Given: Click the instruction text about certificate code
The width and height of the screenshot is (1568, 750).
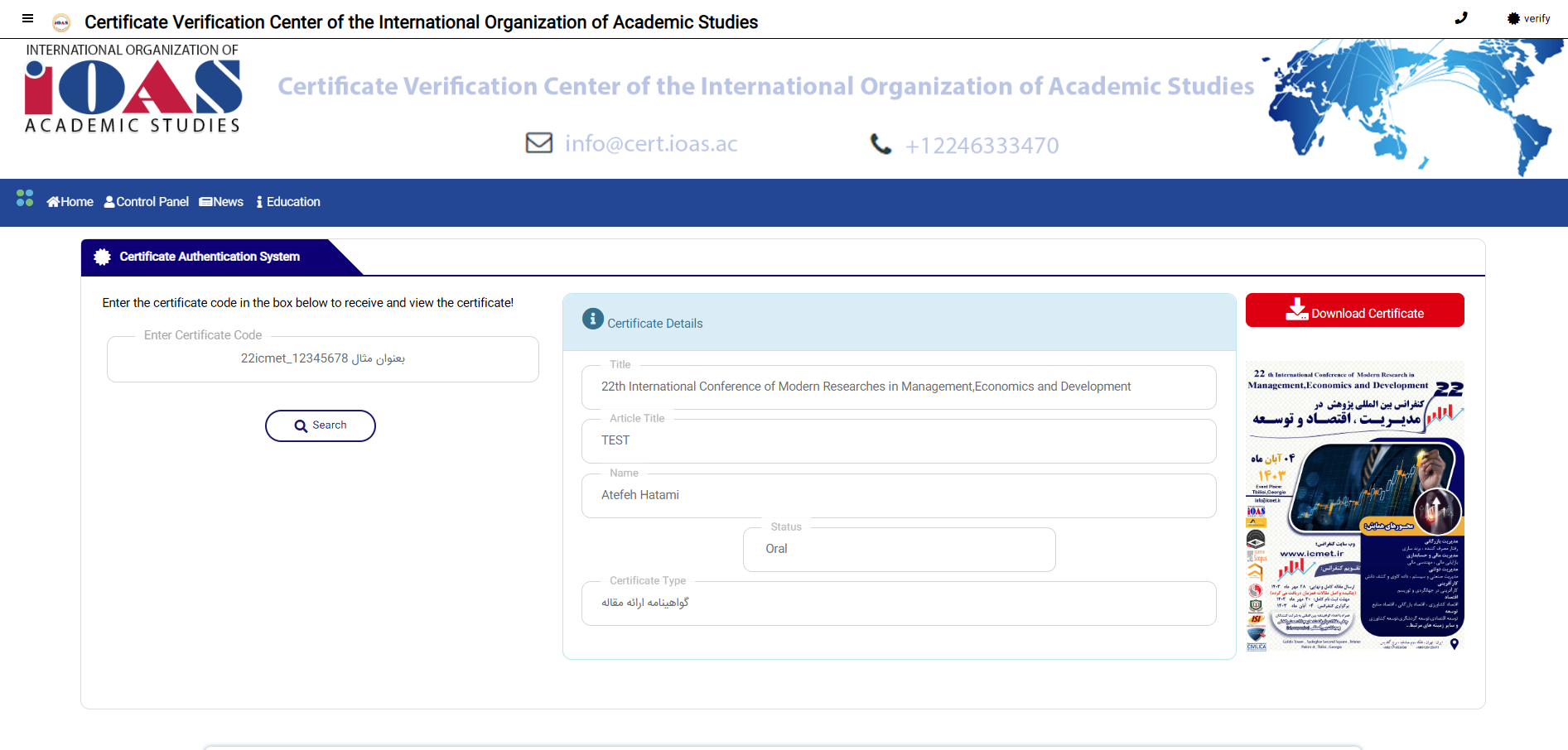Looking at the screenshot, I should pyautogui.click(x=308, y=303).
